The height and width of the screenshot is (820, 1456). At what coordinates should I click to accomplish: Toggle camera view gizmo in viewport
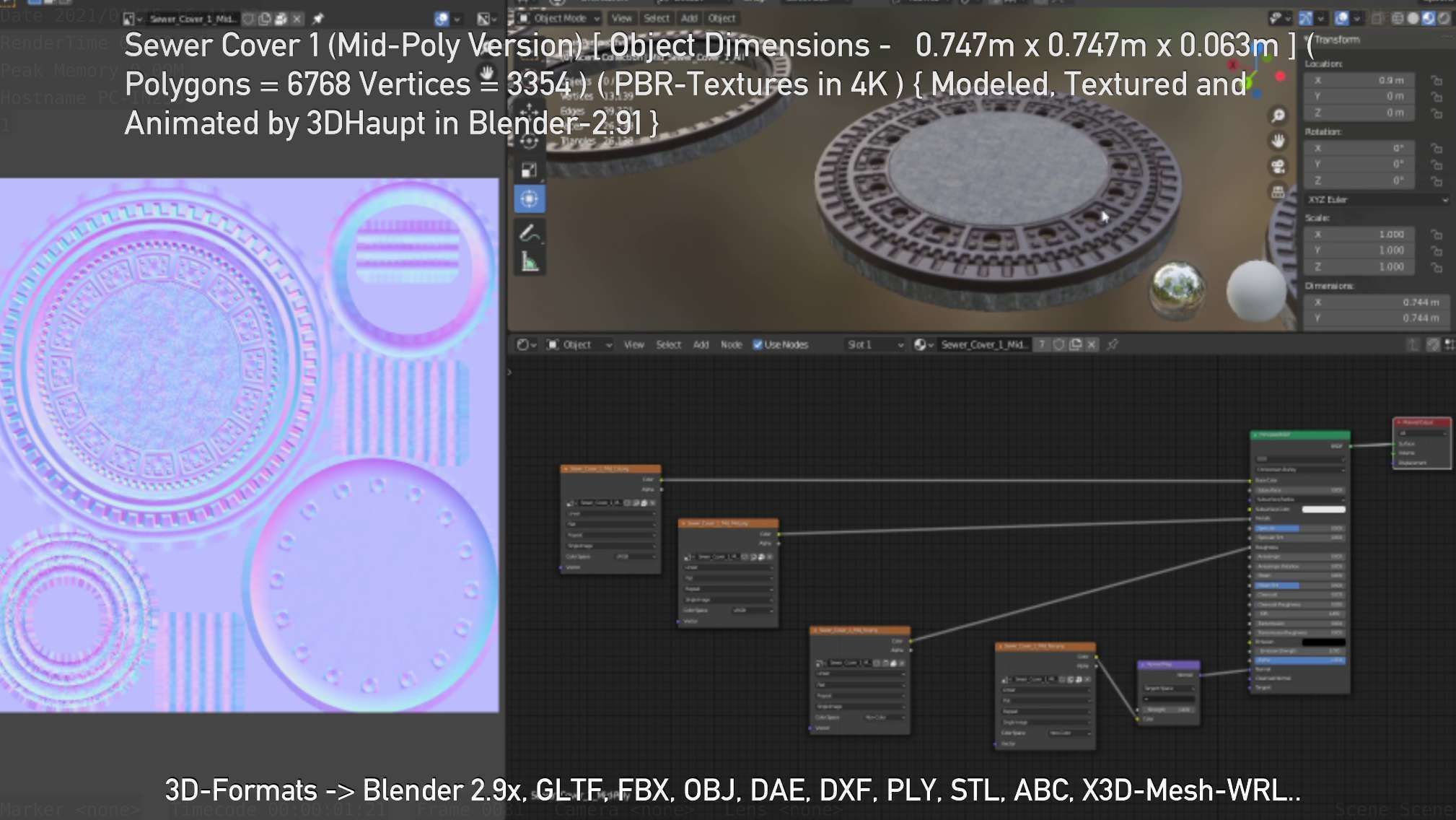1278,167
